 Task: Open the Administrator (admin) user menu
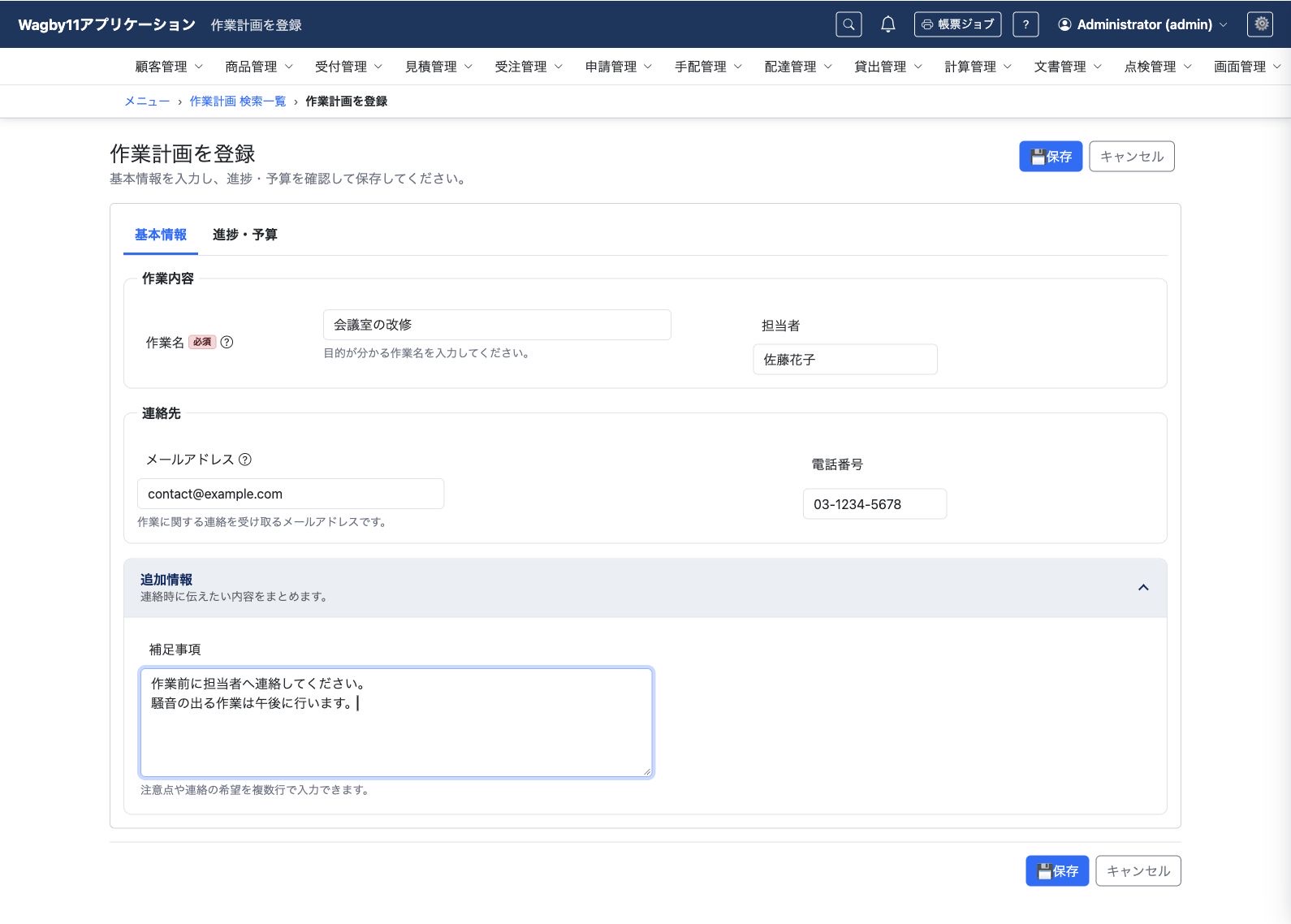[x=1142, y=24]
